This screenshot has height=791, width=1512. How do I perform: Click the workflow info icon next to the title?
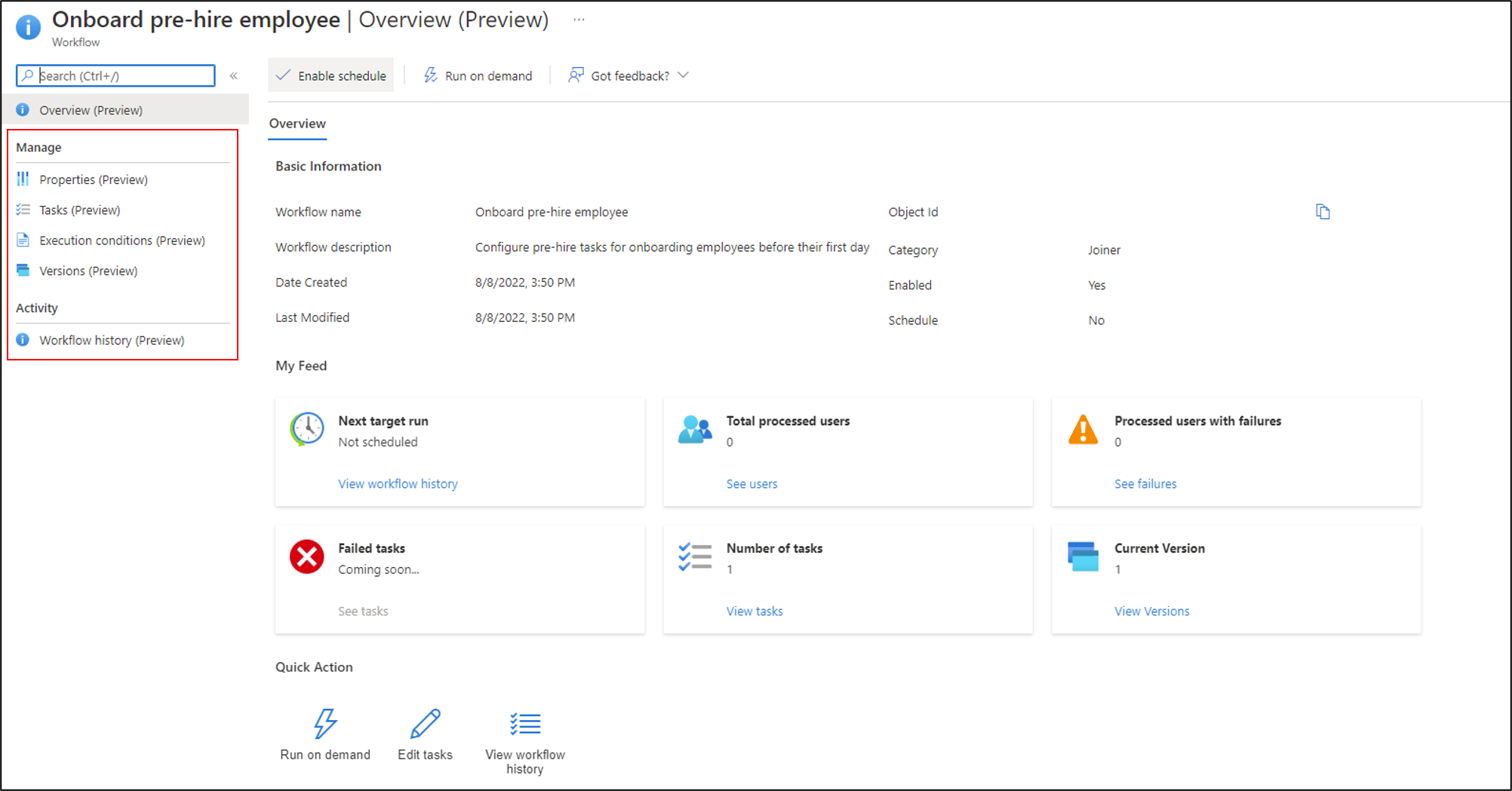(x=27, y=27)
